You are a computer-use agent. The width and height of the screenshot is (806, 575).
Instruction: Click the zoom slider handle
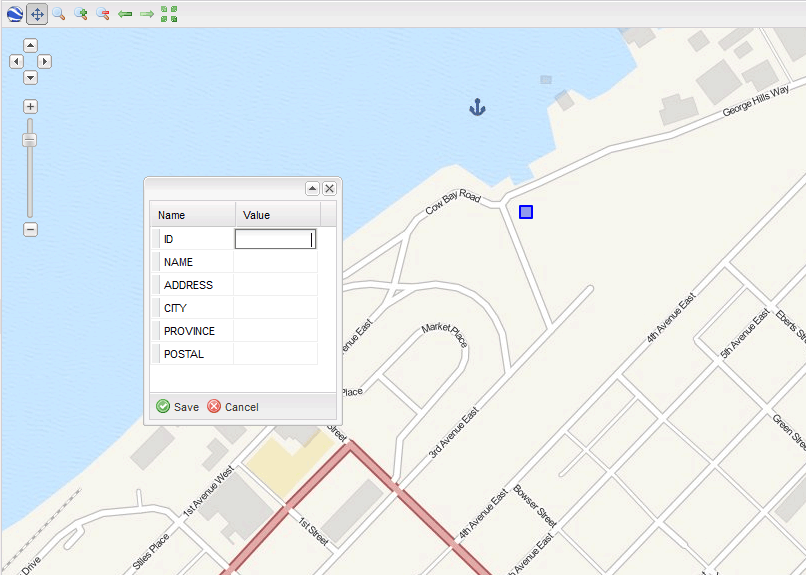(x=30, y=140)
